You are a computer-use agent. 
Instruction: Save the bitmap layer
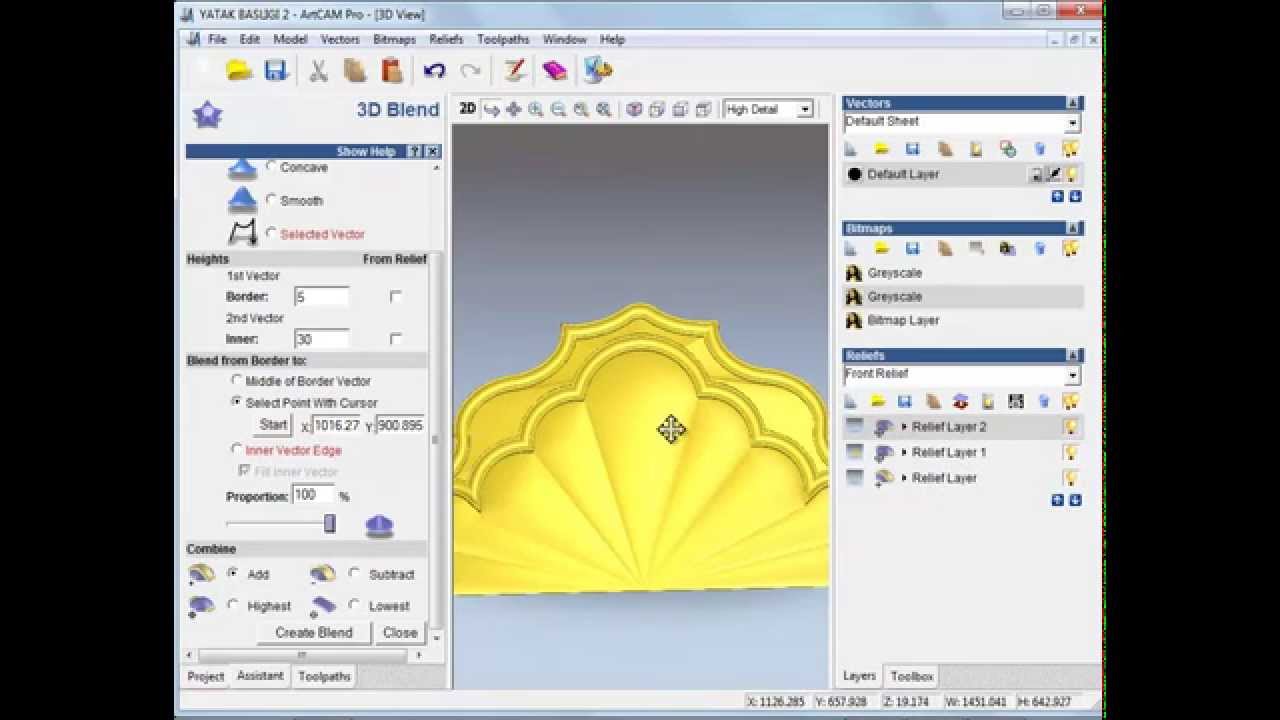click(x=913, y=249)
